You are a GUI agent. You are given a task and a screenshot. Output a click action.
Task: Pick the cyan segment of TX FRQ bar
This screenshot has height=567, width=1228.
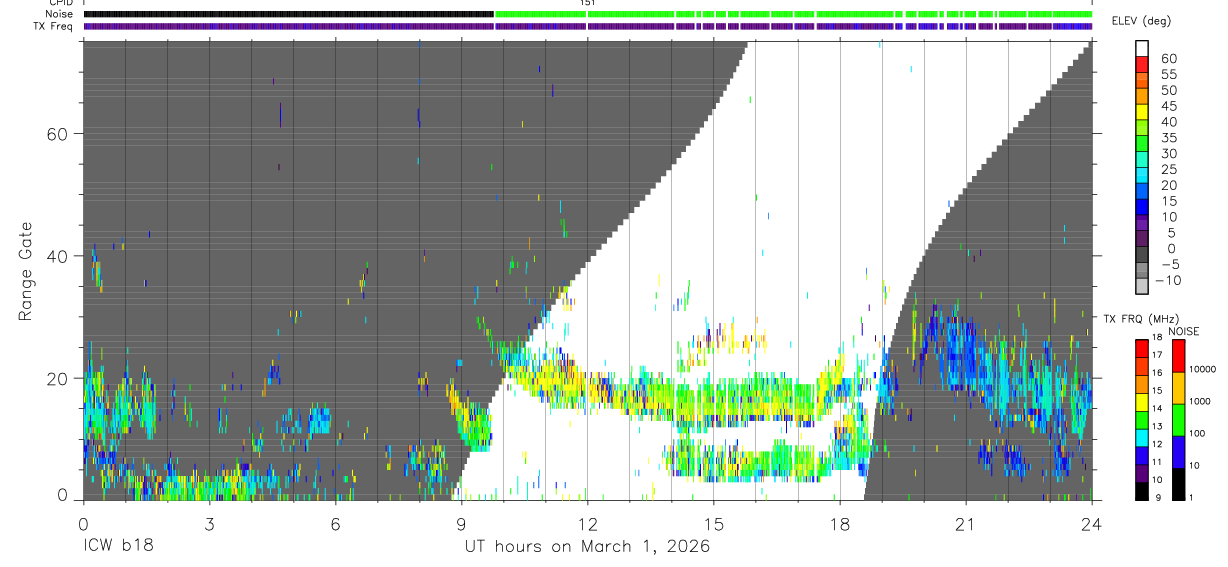(1141, 437)
